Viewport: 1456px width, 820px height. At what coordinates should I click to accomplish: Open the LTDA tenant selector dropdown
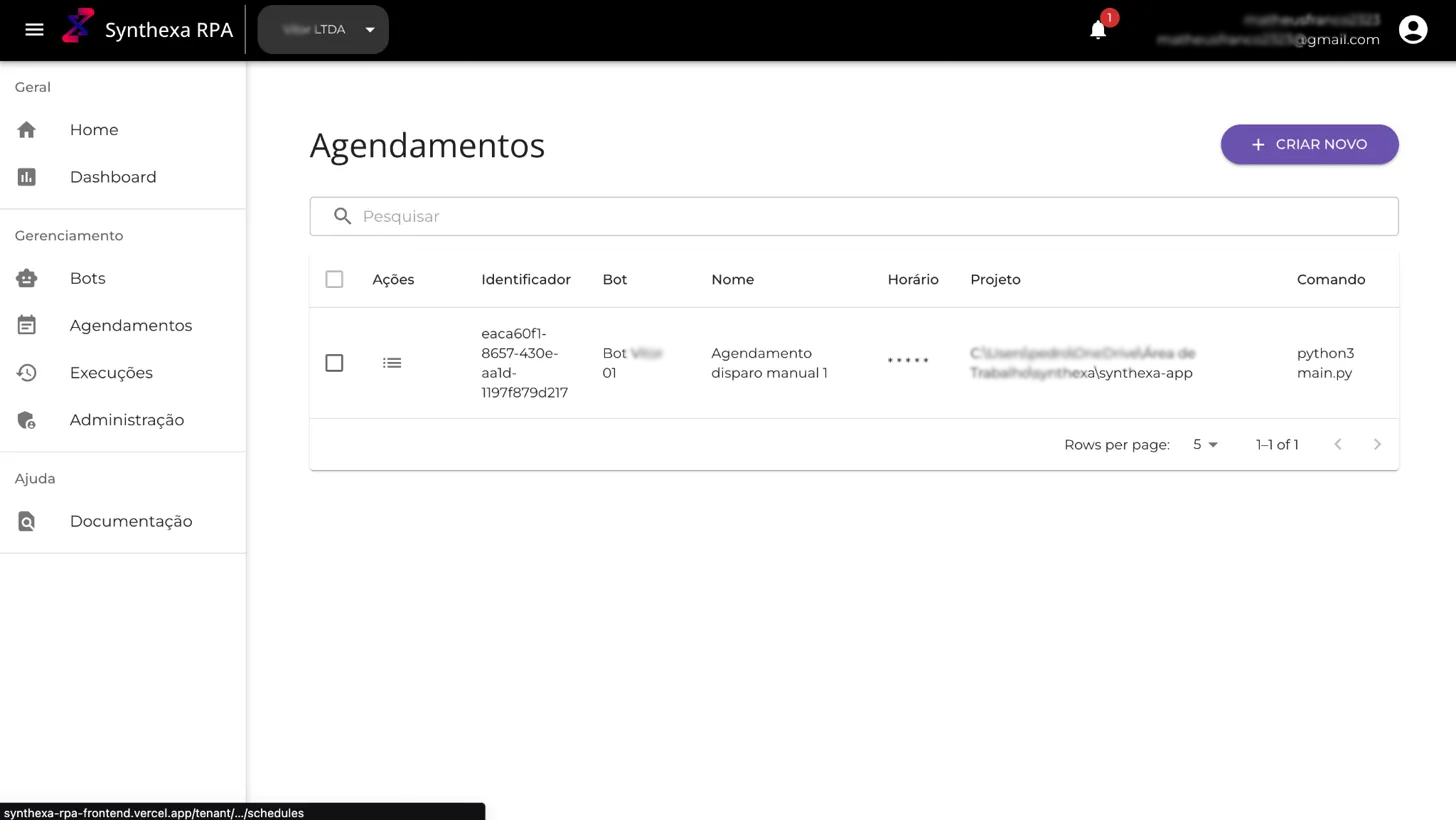click(x=323, y=30)
